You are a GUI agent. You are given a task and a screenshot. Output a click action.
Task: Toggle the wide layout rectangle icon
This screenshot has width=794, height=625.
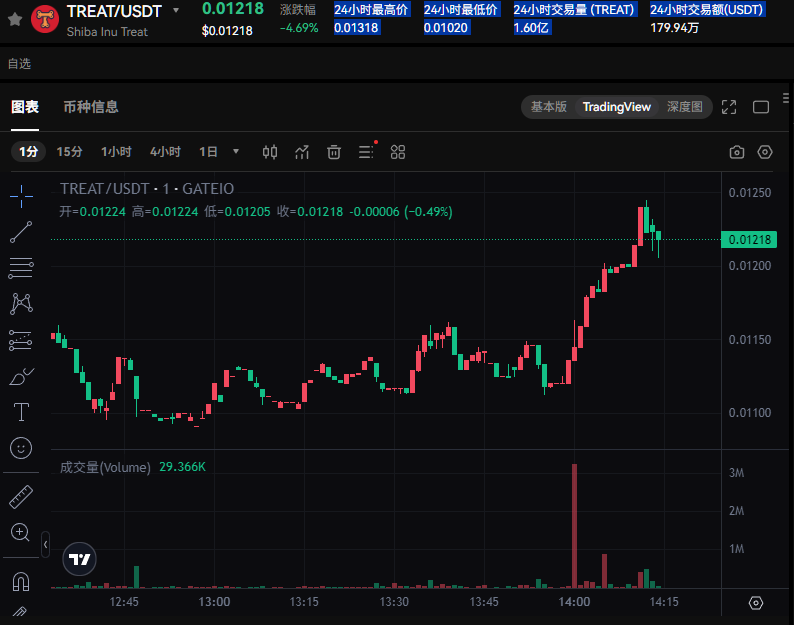(761, 107)
